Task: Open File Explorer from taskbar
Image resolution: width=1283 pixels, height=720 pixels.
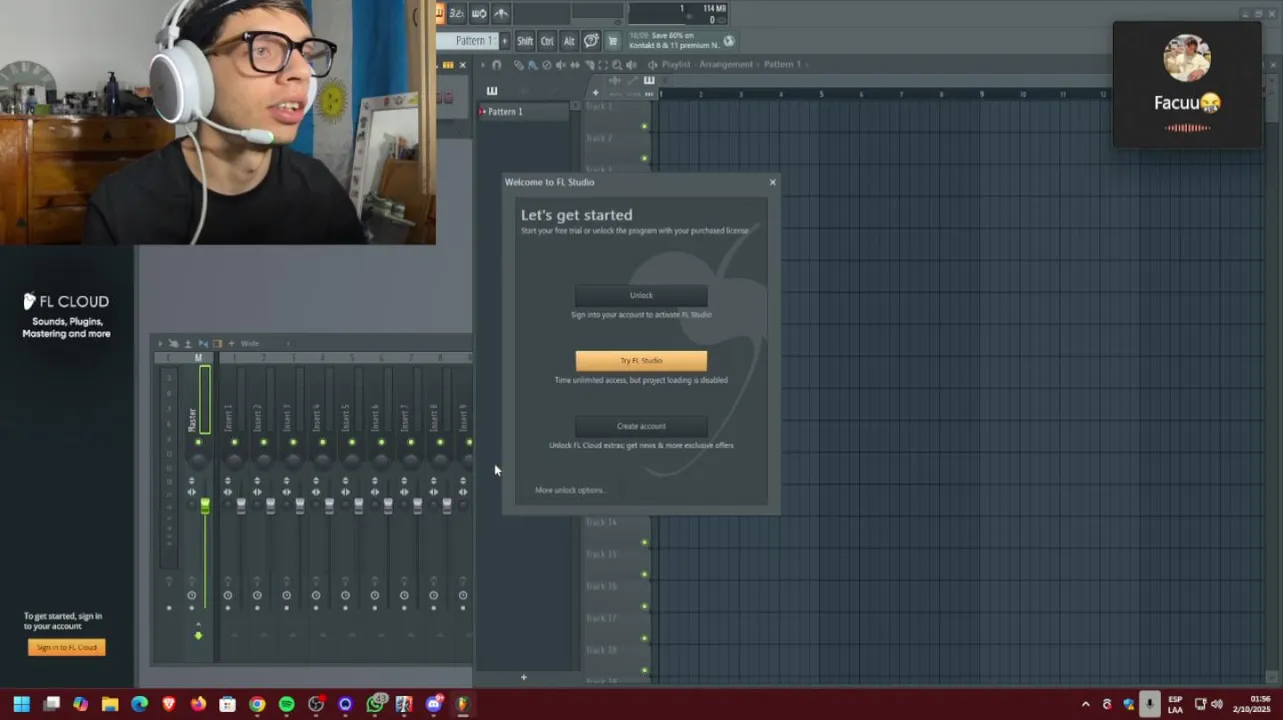Action: 110,704
